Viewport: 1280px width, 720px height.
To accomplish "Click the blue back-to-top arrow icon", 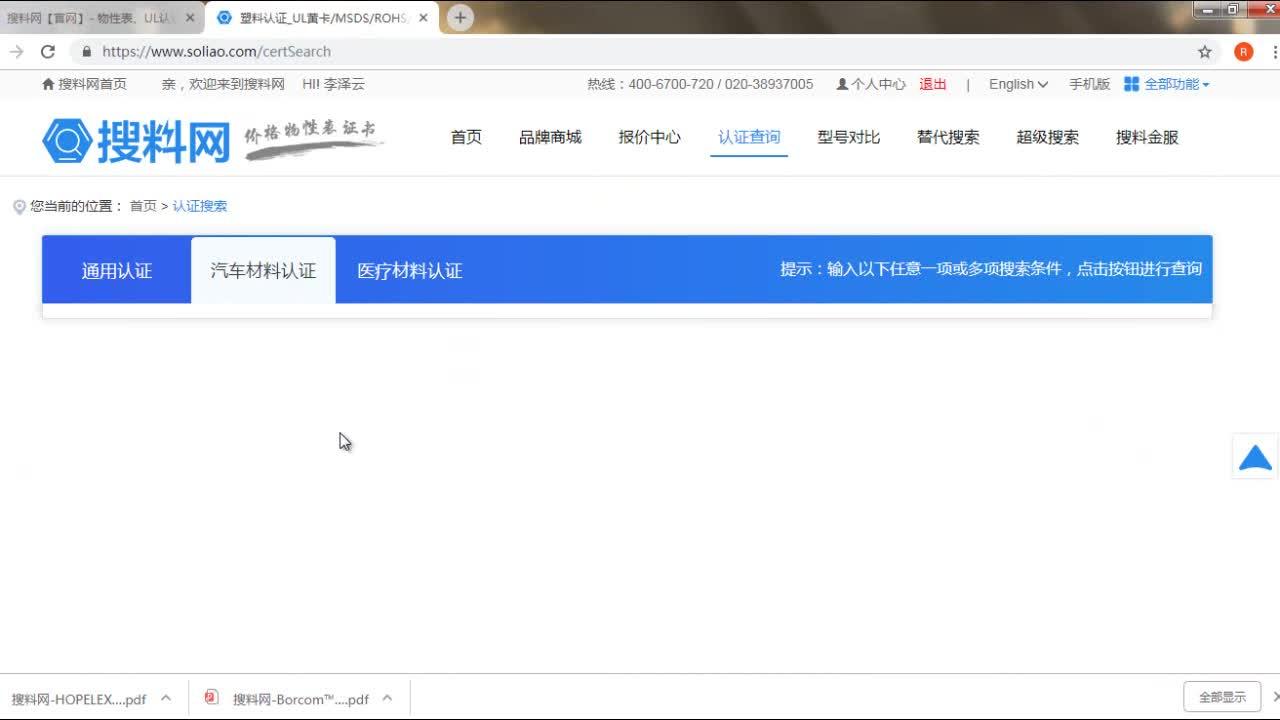I will coord(1254,457).
